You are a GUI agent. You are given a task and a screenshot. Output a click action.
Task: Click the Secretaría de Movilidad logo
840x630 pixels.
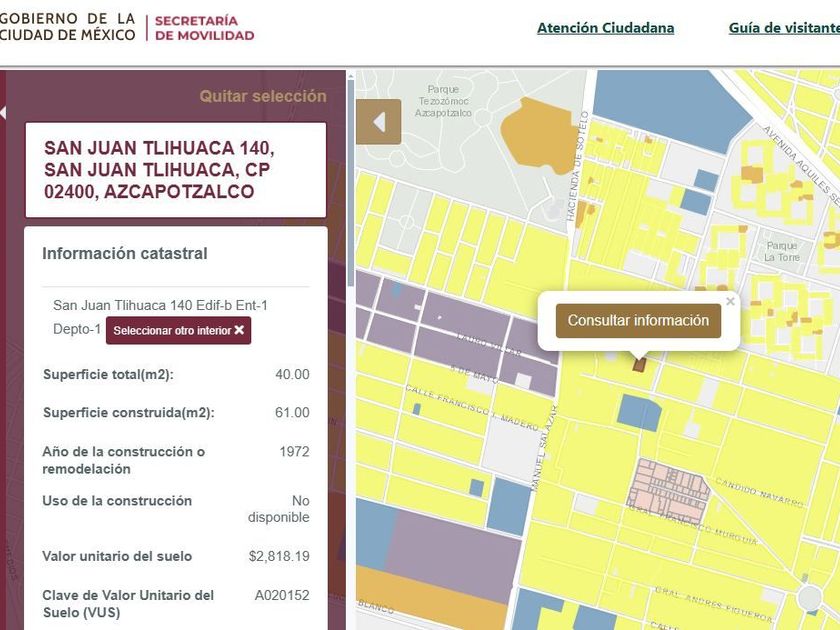[x=204, y=28]
